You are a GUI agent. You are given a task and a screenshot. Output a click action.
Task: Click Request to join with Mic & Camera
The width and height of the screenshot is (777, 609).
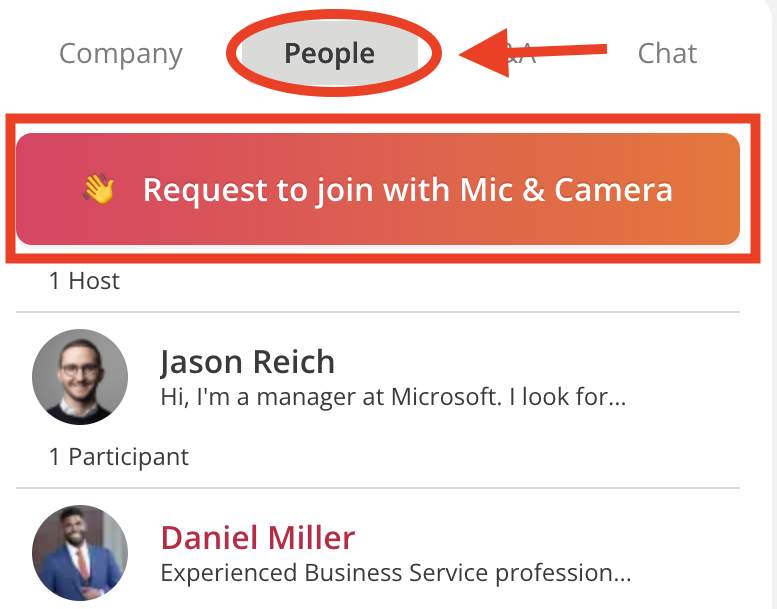pos(378,189)
